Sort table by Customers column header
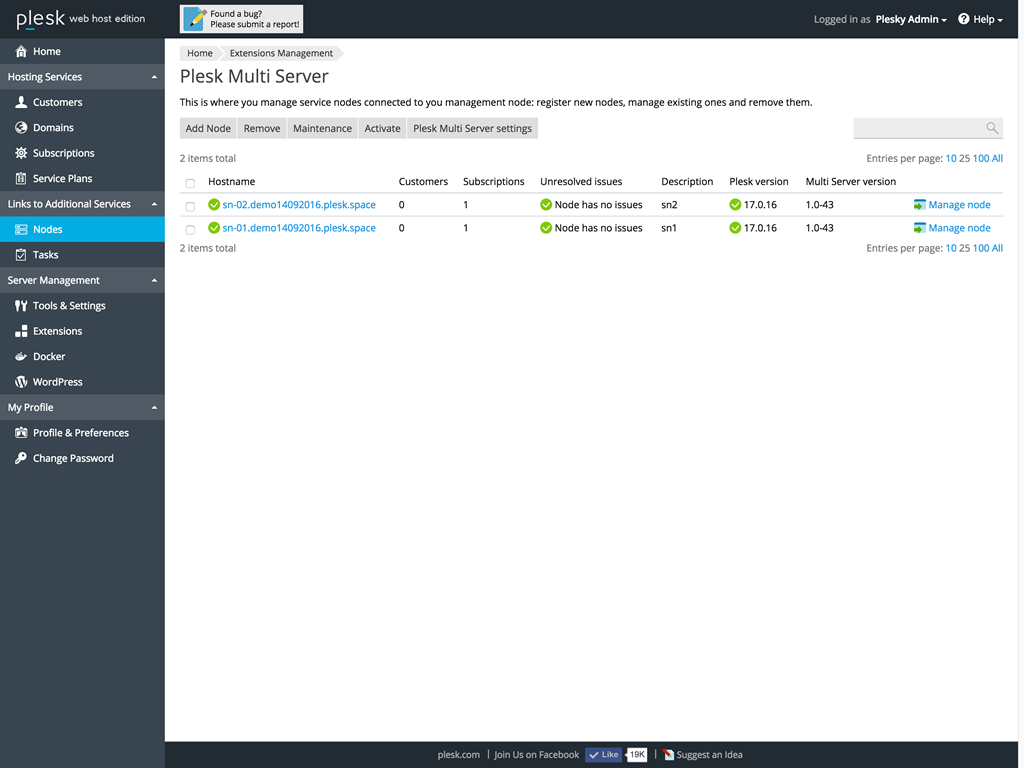Viewport: 1024px width, 768px height. (423, 182)
